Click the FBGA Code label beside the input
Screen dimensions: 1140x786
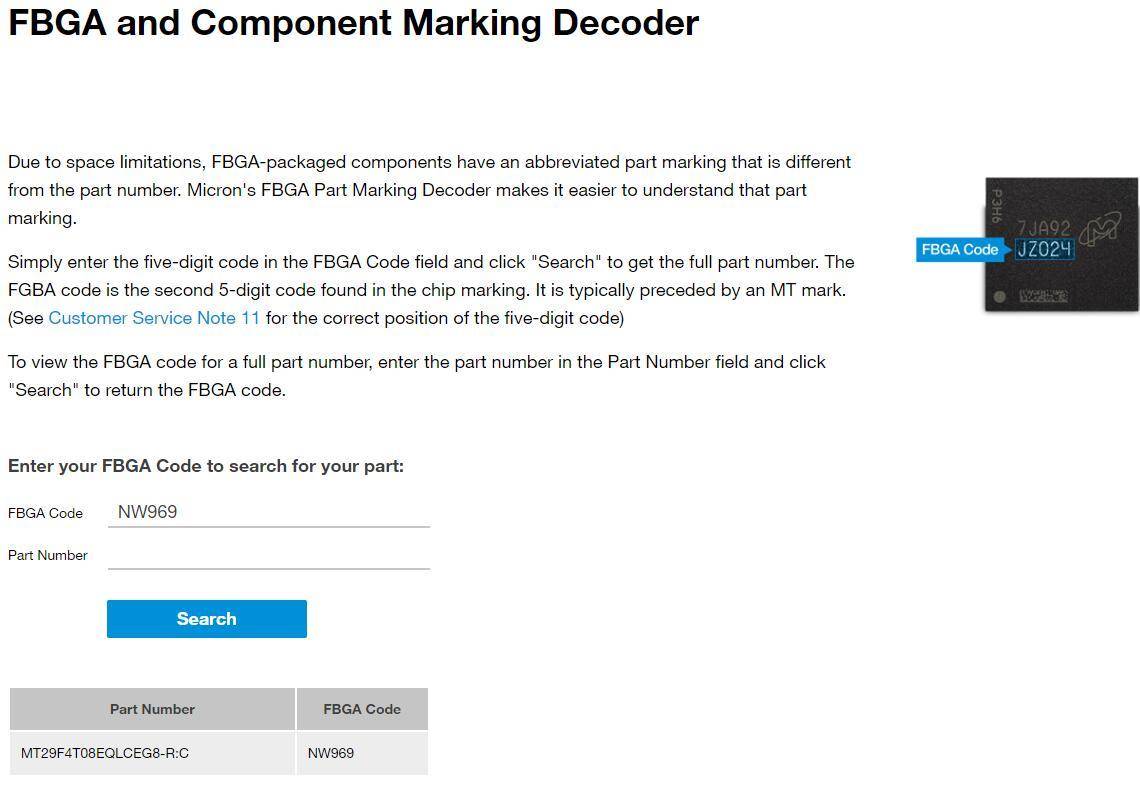pyautogui.click(x=45, y=513)
